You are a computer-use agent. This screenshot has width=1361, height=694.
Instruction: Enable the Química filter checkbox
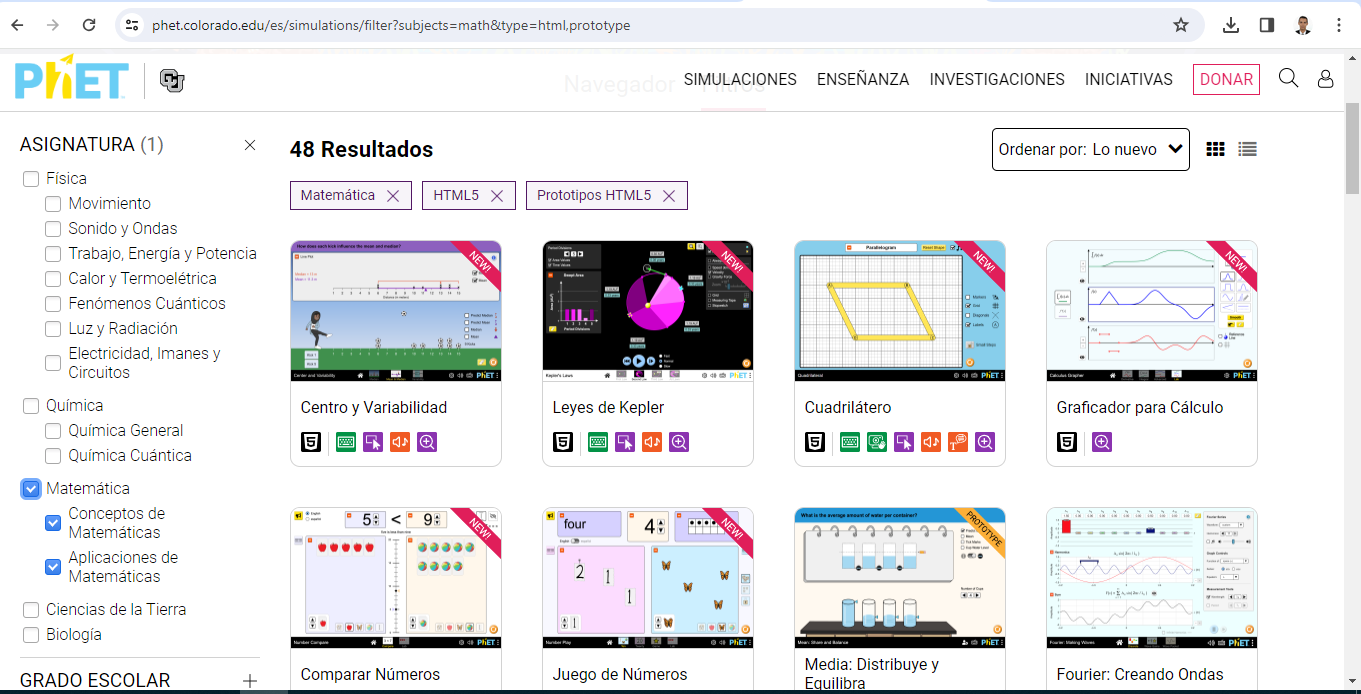31,406
